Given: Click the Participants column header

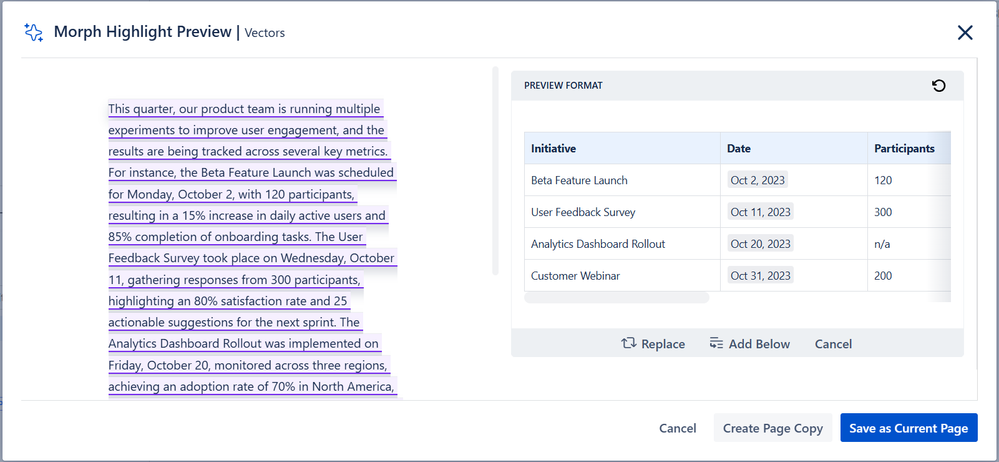Looking at the screenshot, I should (x=904, y=148).
